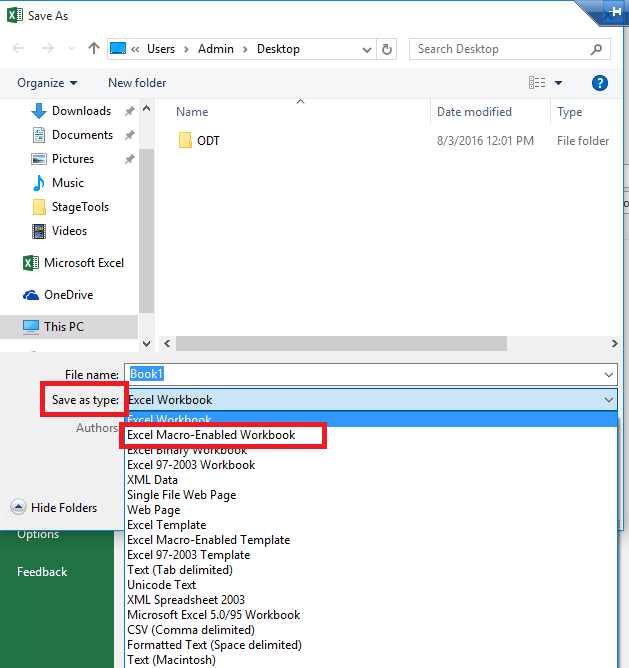Click the computer icon in address bar
The height and width of the screenshot is (668, 629).
point(118,49)
